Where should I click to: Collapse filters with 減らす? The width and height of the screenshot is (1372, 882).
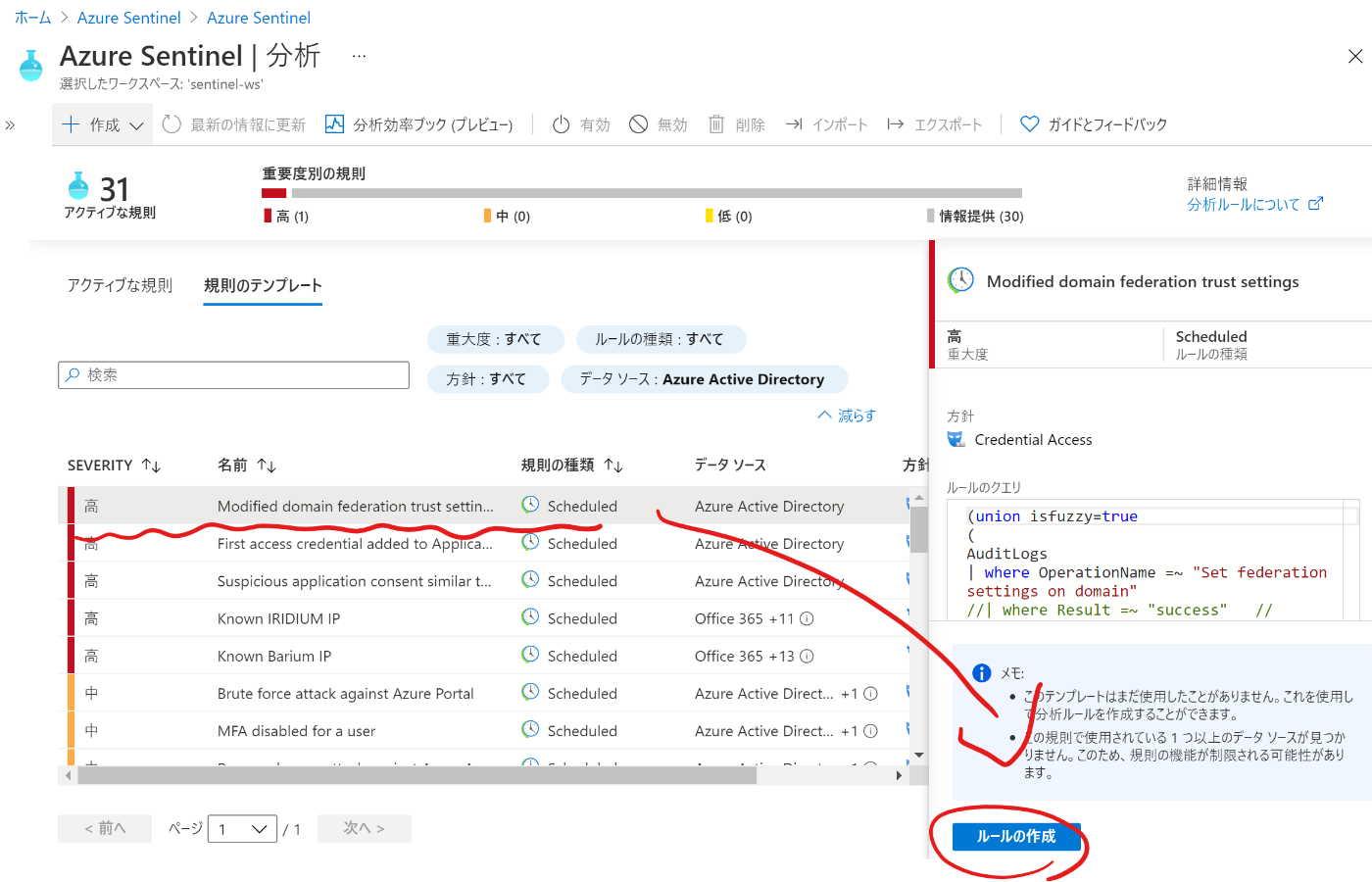pos(847,416)
